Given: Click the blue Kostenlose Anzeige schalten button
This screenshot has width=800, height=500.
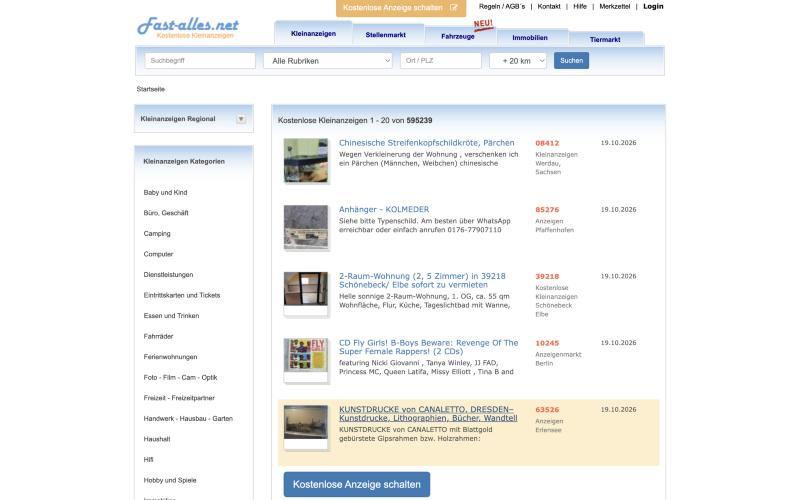Looking at the screenshot, I should pyautogui.click(x=357, y=484).
